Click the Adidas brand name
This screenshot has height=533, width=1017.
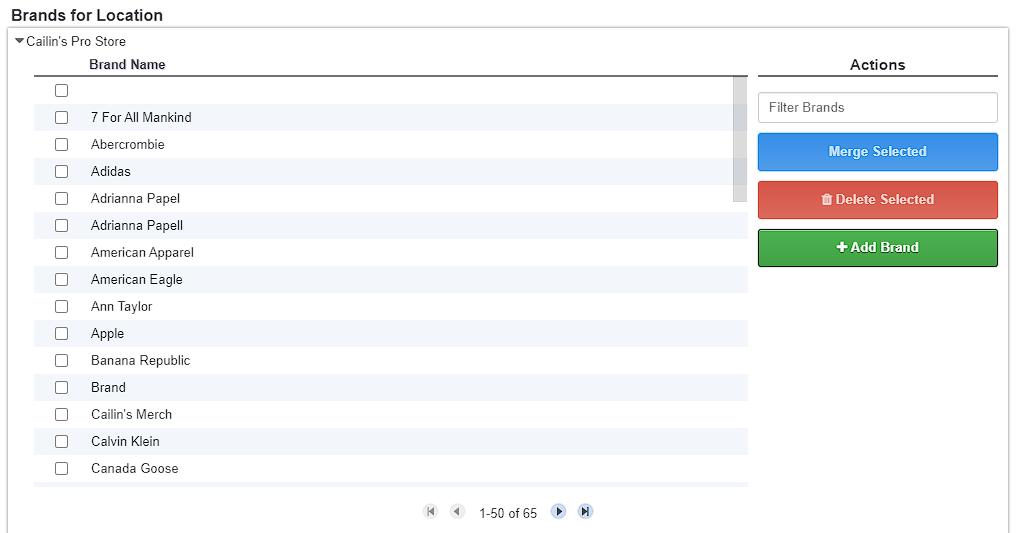pos(111,171)
